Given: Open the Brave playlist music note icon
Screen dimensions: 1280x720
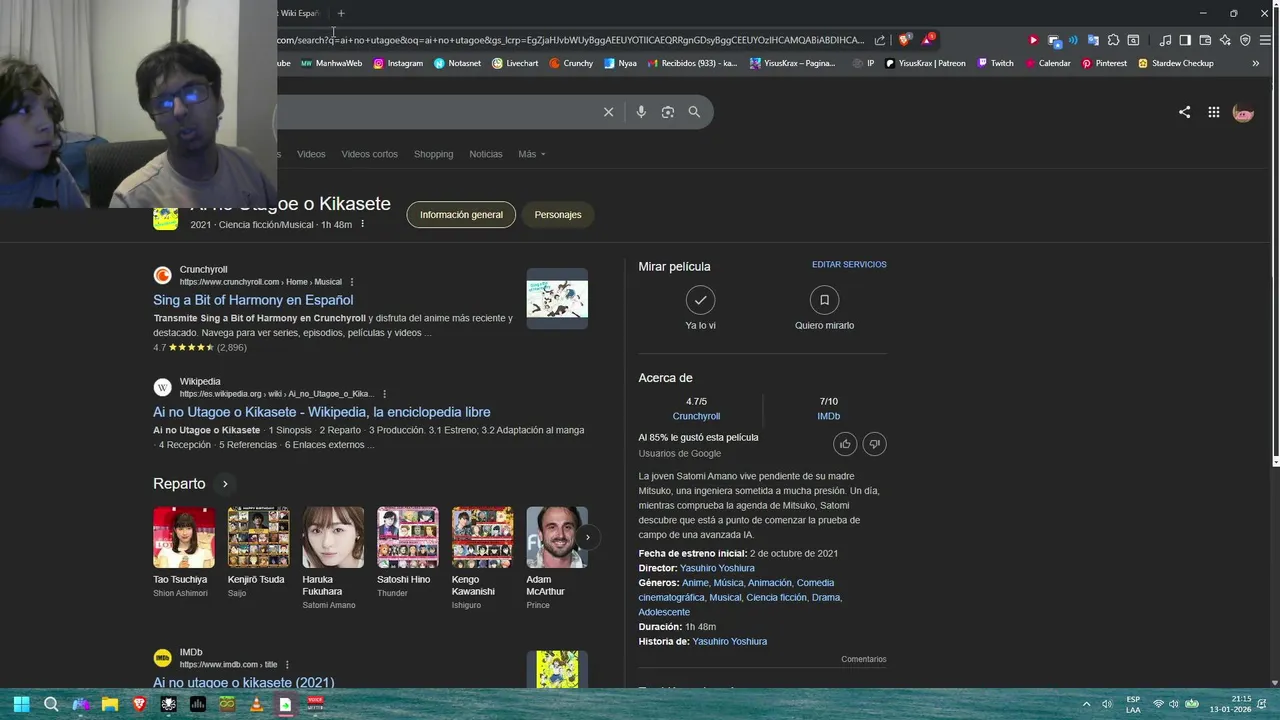Looking at the screenshot, I should 1165,40.
